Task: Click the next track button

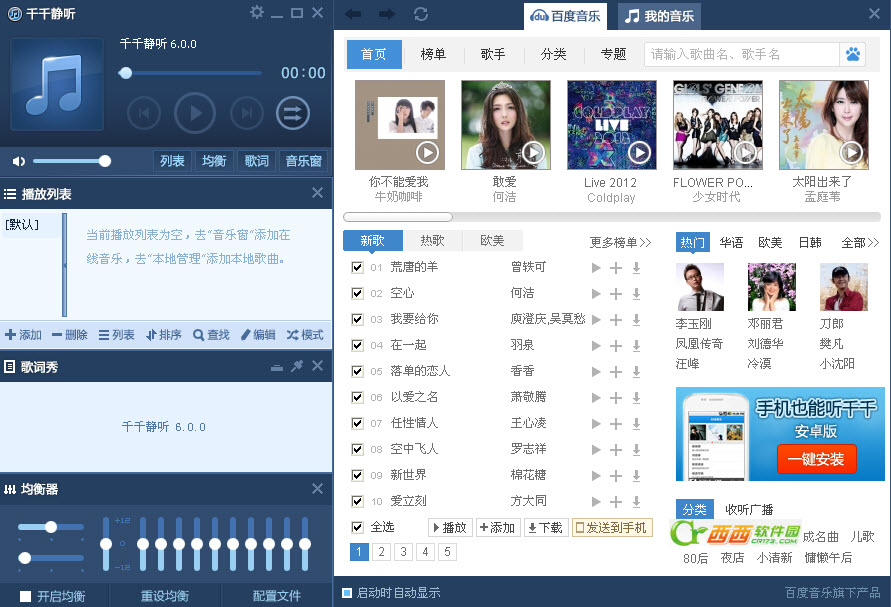Action: (x=247, y=113)
